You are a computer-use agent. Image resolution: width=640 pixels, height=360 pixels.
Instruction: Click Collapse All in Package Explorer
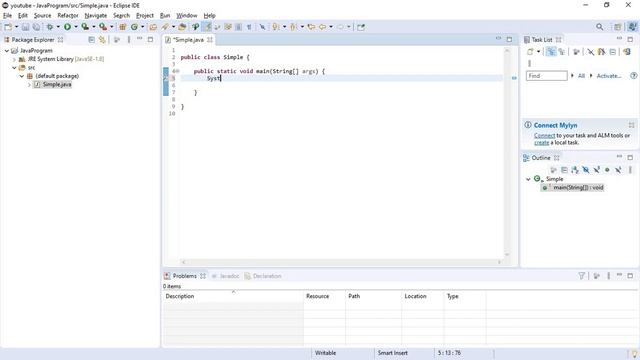(x=91, y=40)
